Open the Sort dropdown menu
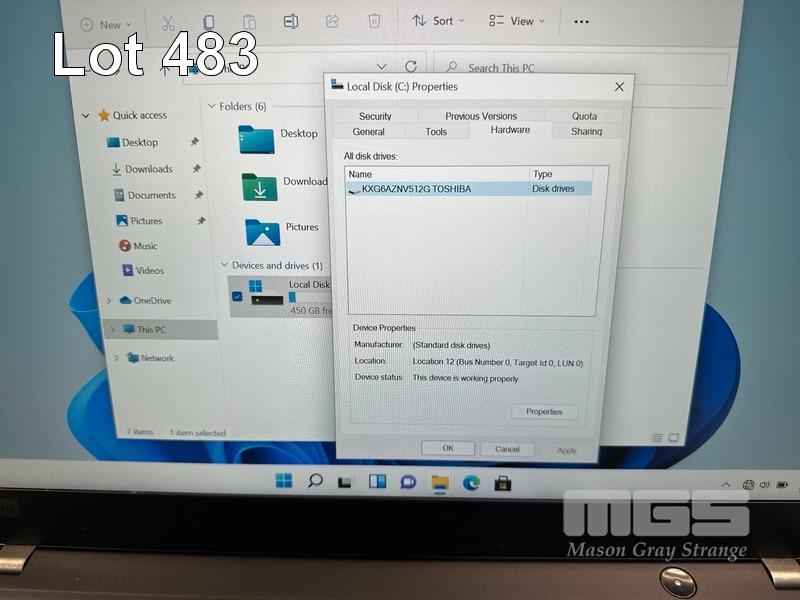 tap(438, 21)
